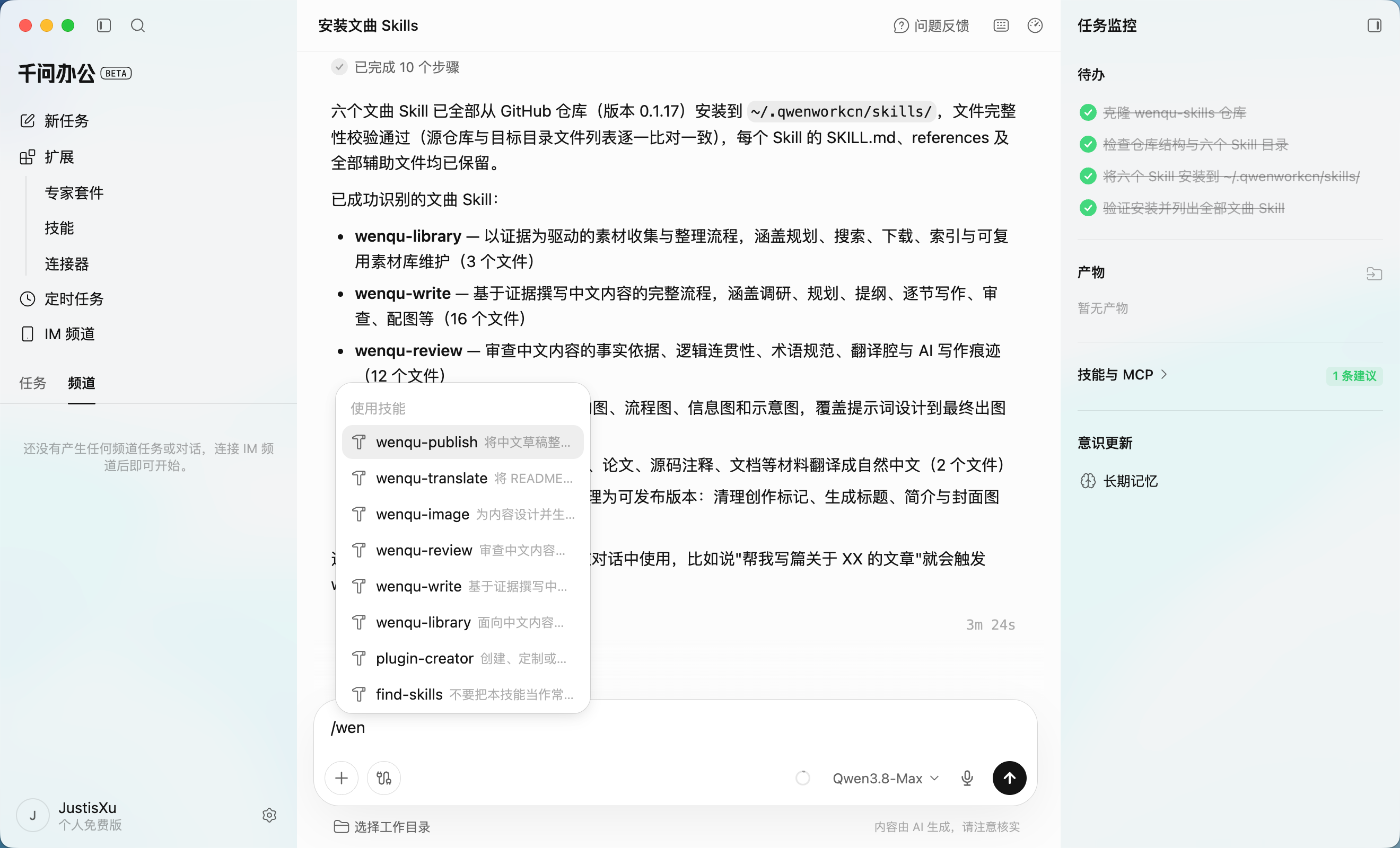Toggle the 验证安装 todo checkmark

pyautogui.click(x=1088, y=208)
